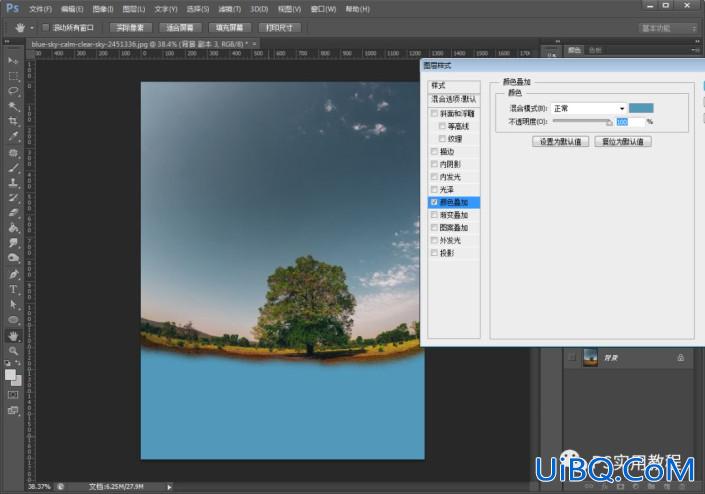Change screen mode icon in toolbox
The image size is (705, 494).
(13, 410)
